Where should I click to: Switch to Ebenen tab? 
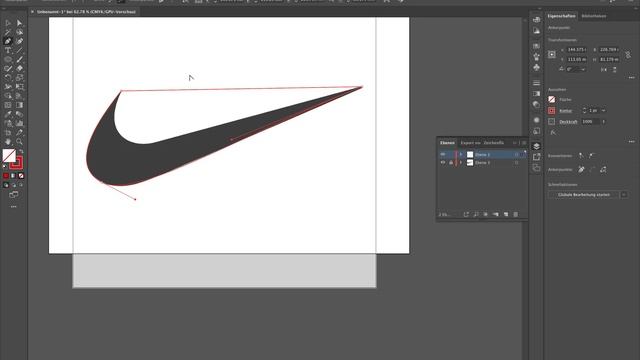click(x=447, y=143)
